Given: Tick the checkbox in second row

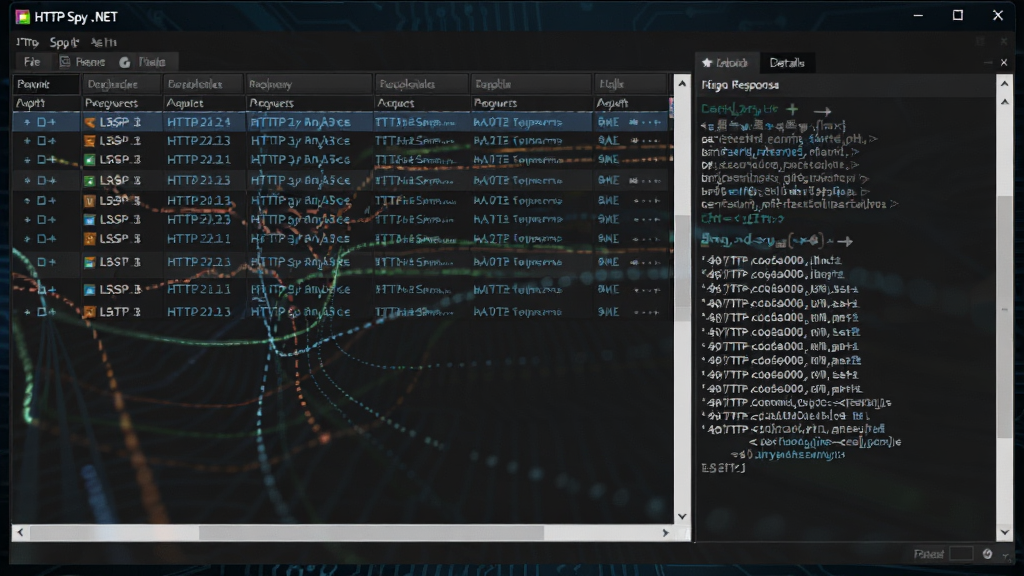Looking at the screenshot, I should pyautogui.click(x=41, y=140).
